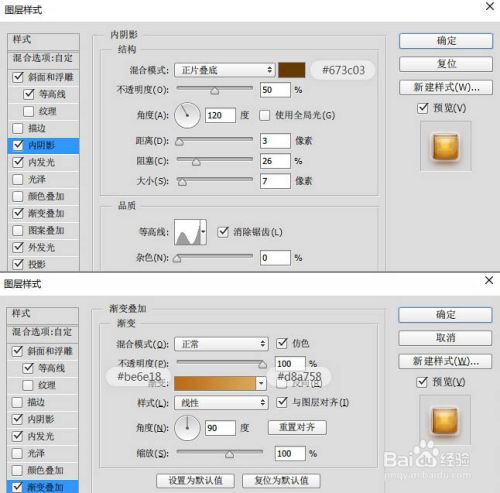Enable 使用全局光(G) checkbox
Image resolution: width=500 pixels, height=493 pixels.
click(265, 116)
